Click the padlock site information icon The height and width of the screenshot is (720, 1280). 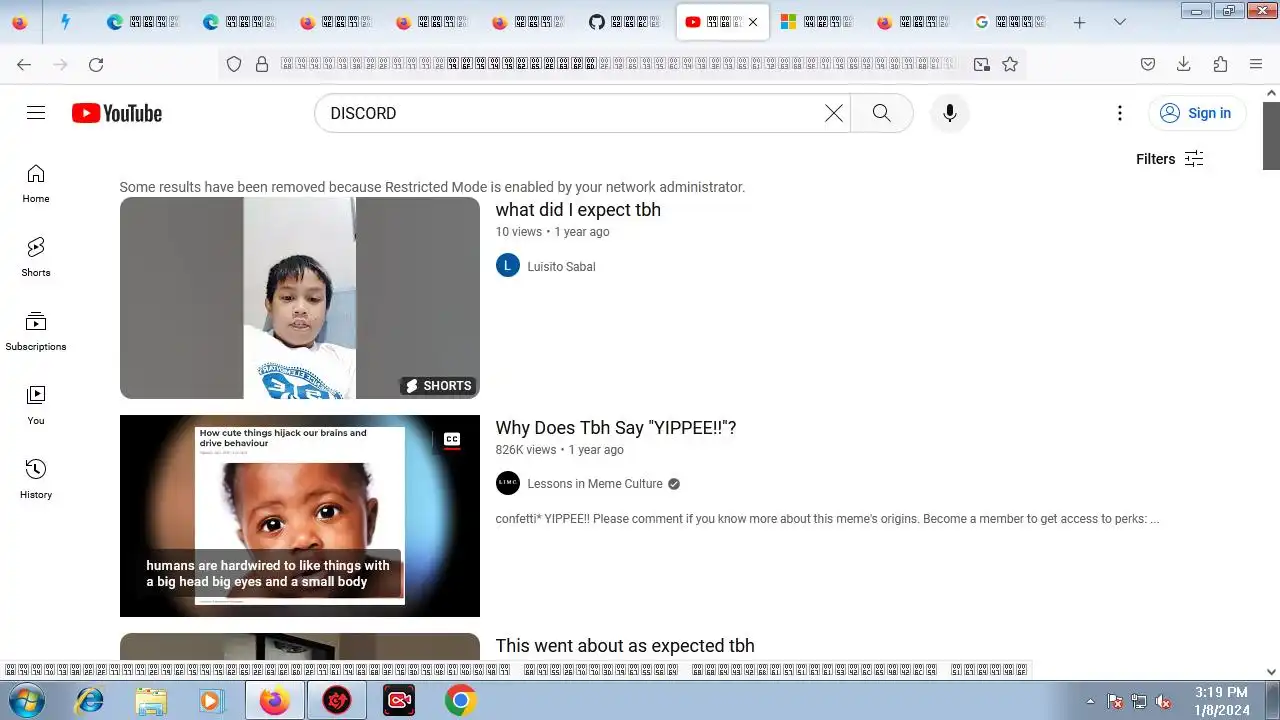pyautogui.click(x=262, y=64)
